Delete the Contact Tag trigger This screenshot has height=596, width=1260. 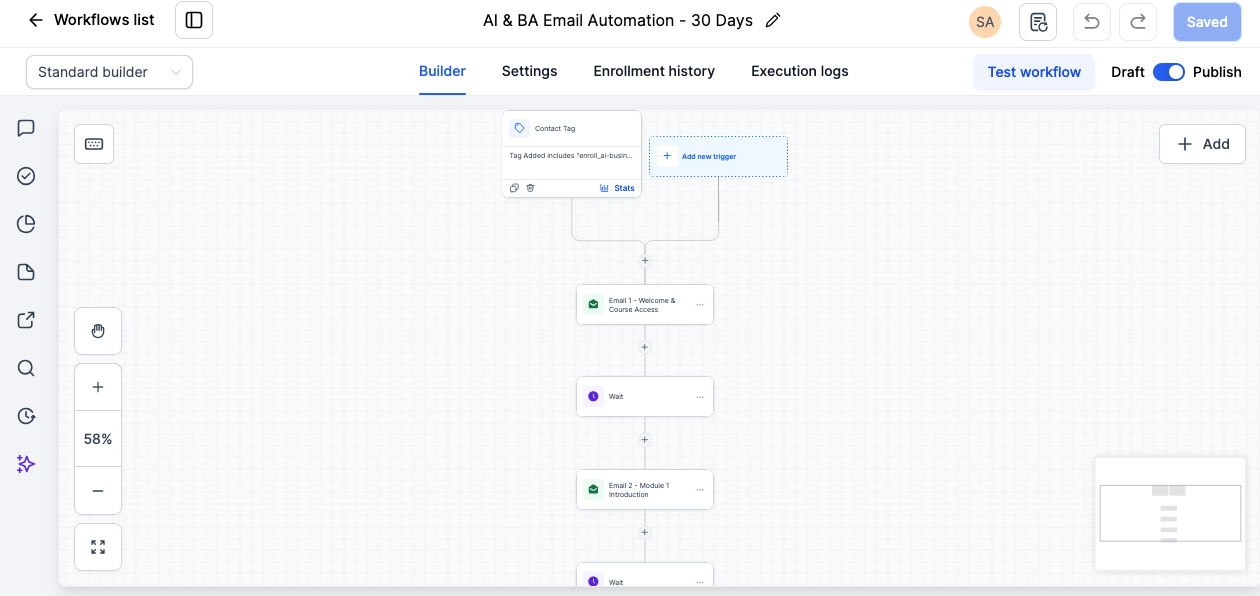coord(530,188)
